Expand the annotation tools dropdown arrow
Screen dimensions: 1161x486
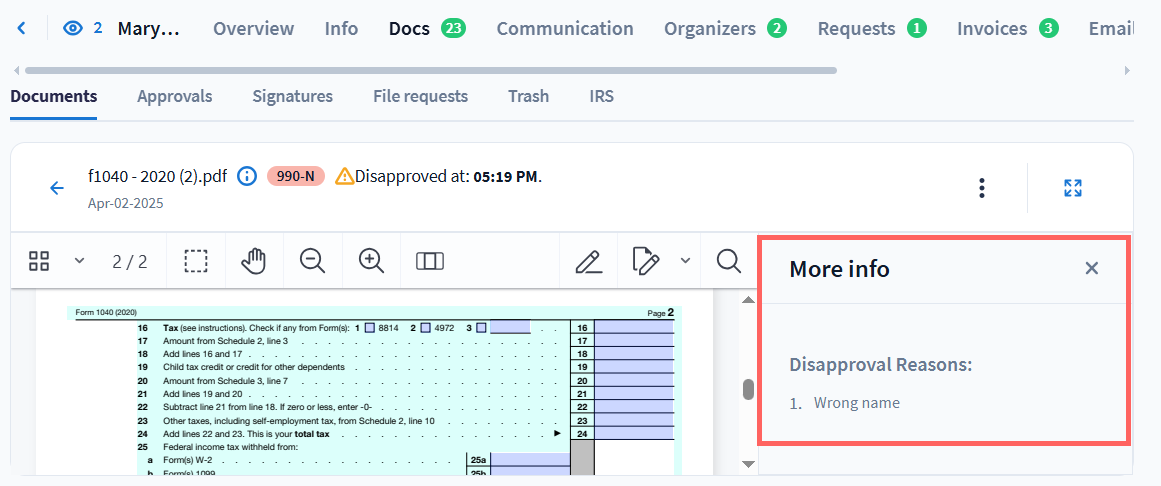tap(685, 261)
